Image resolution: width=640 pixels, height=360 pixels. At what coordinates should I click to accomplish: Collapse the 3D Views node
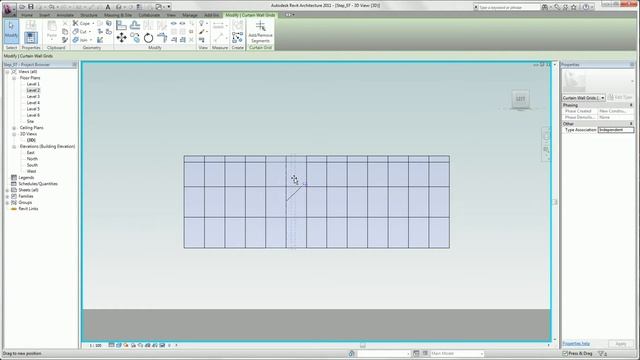14,134
